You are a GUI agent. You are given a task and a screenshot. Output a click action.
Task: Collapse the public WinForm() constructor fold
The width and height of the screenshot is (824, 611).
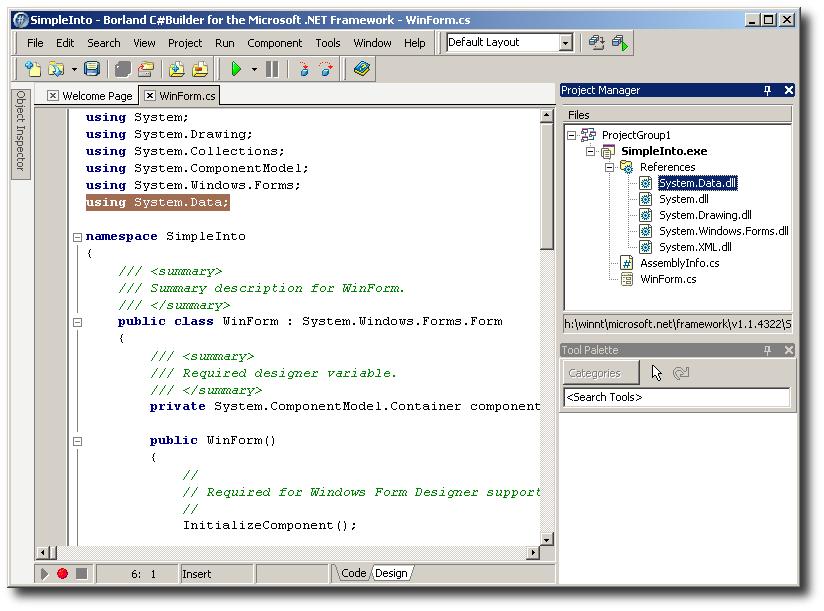(77, 441)
